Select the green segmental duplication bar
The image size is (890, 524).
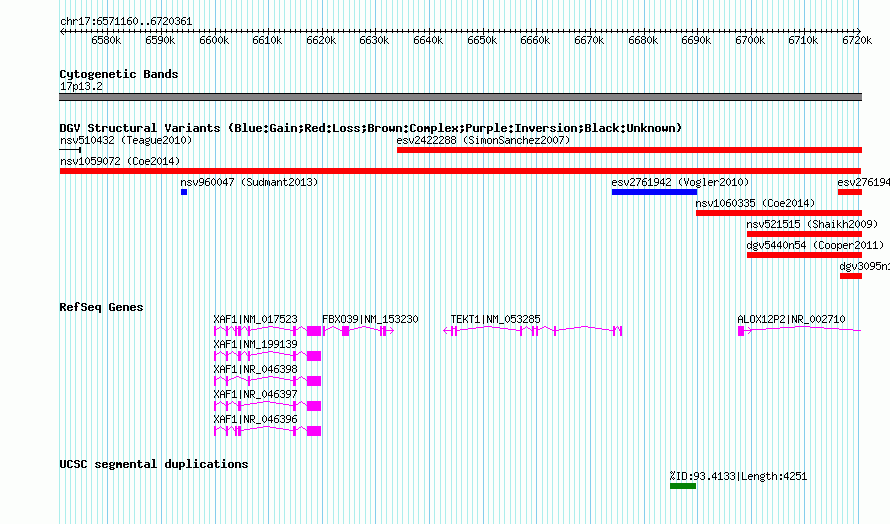tap(683, 486)
